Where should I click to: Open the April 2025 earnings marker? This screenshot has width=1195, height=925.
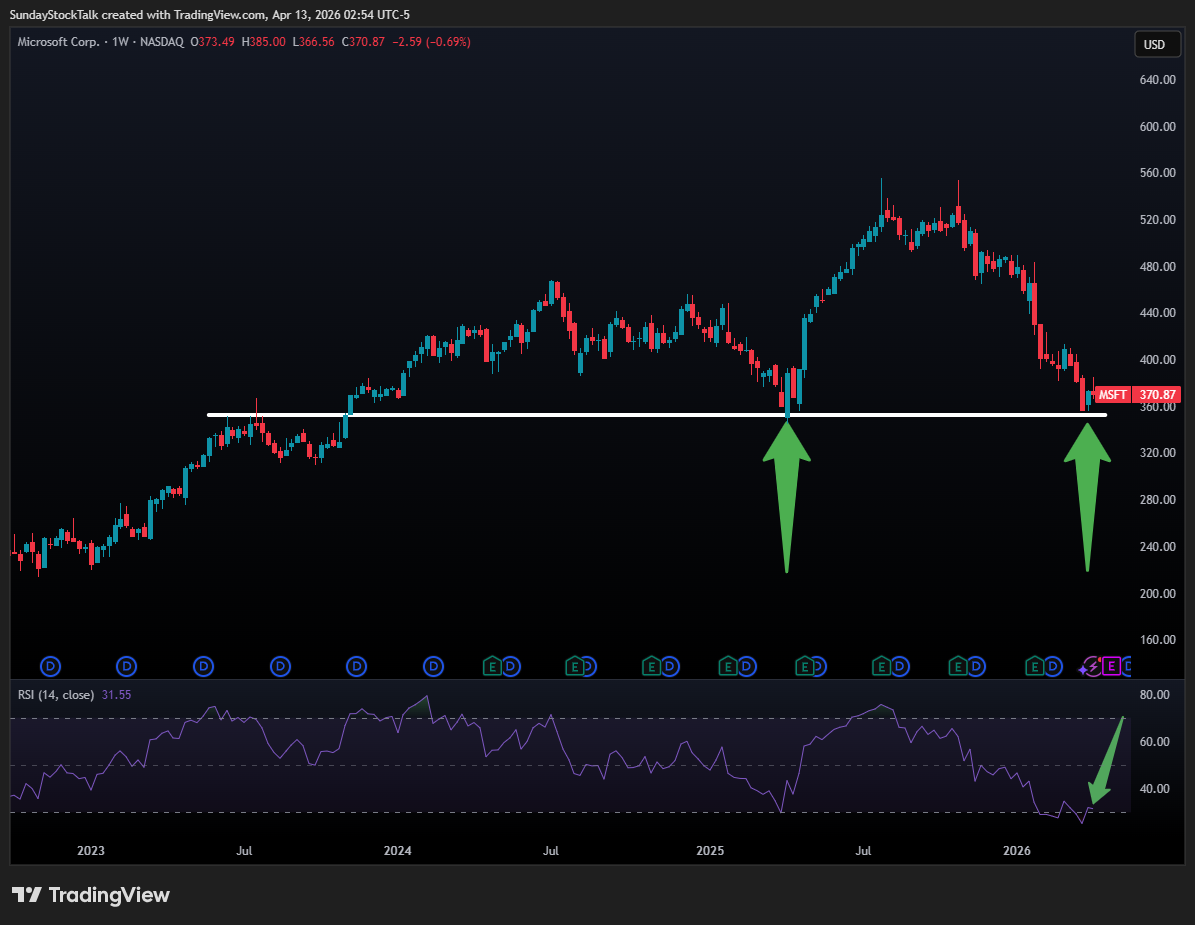[x=804, y=667]
